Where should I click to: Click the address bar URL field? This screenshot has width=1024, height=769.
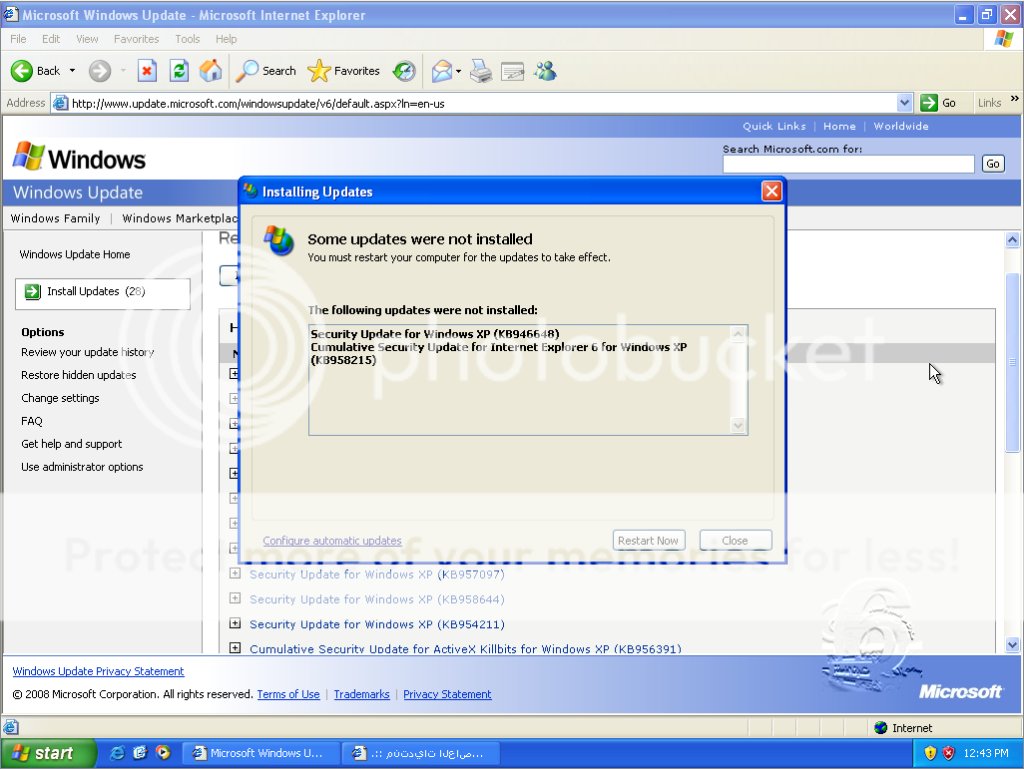point(483,103)
